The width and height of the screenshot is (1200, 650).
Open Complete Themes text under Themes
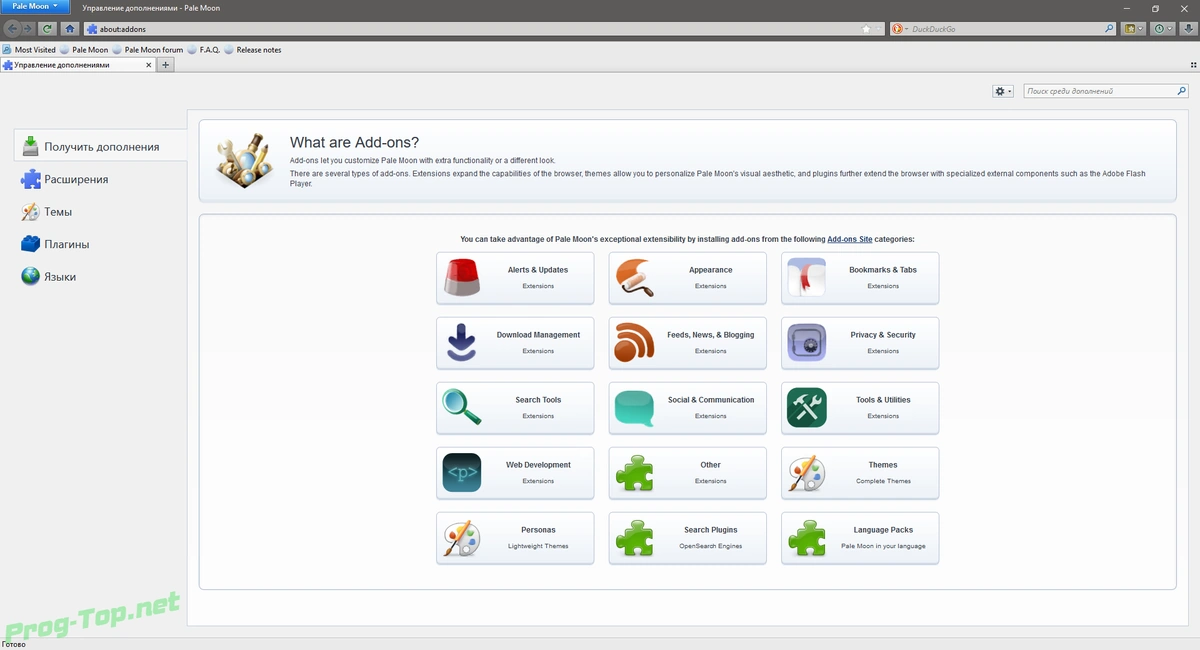pos(883,481)
